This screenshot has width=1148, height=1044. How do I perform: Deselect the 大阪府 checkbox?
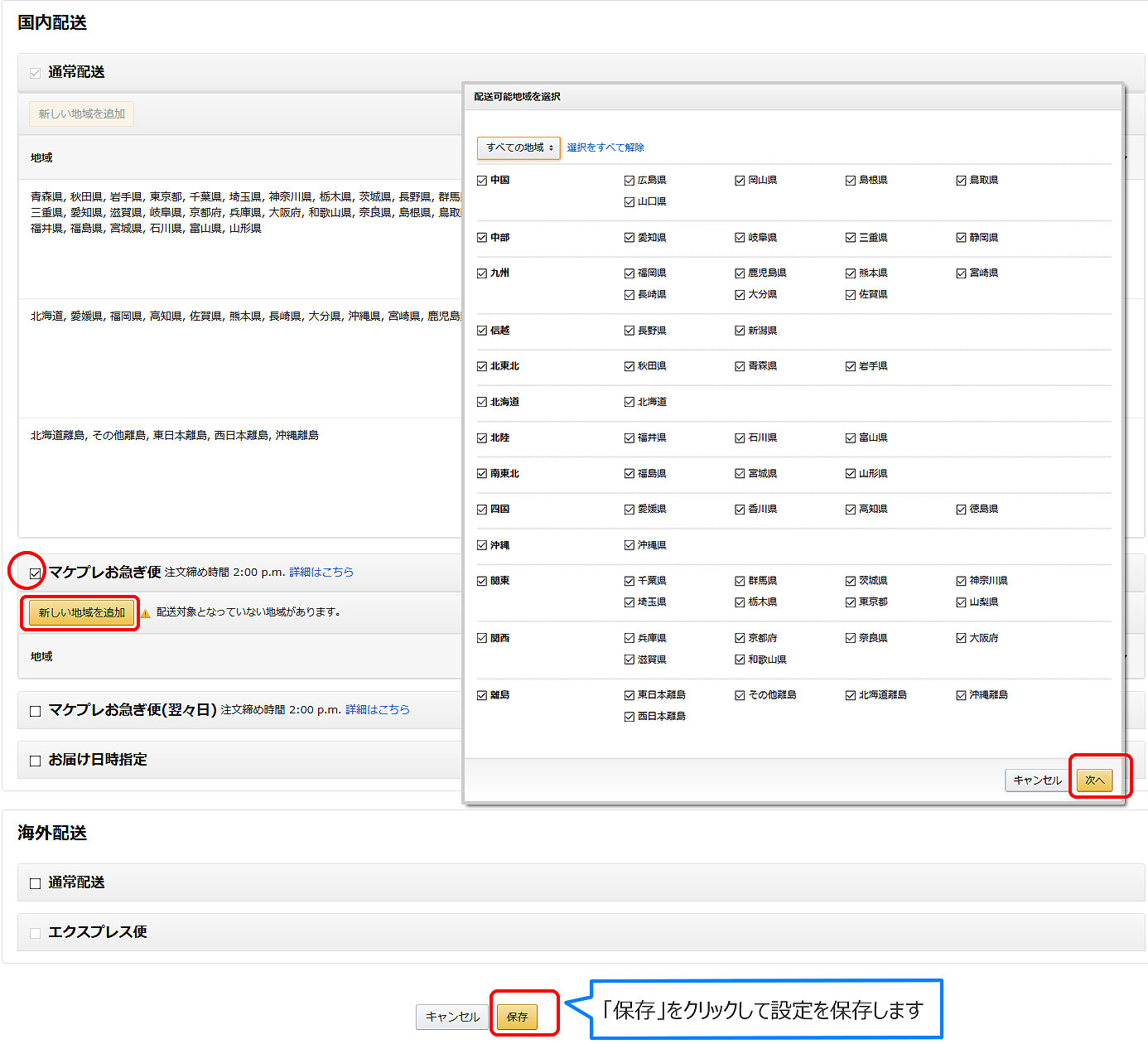[x=961, y=638]
